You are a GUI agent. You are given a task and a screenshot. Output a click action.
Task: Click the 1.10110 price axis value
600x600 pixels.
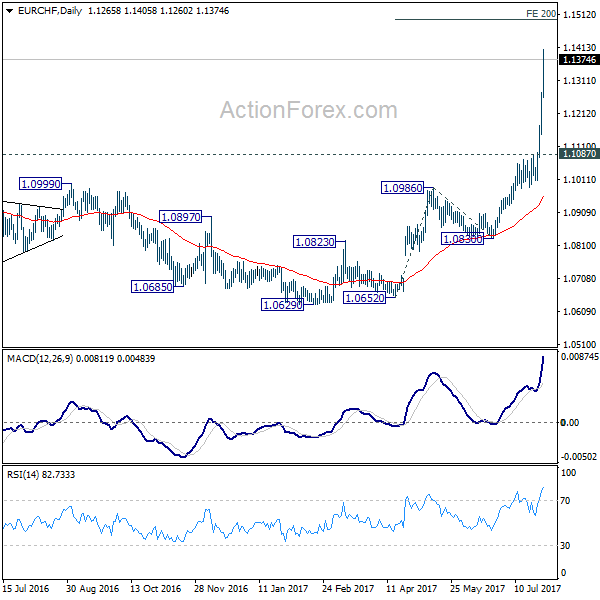[x=579, y=179]
